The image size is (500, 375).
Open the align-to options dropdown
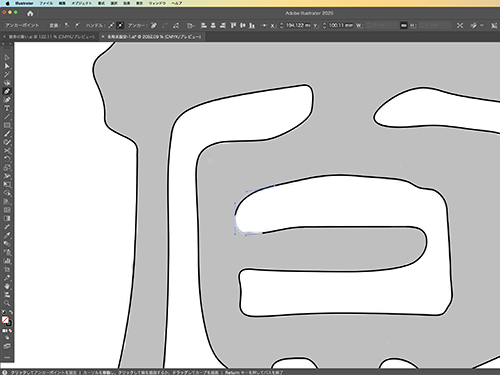pyautogui.click(x=191, y=25)
